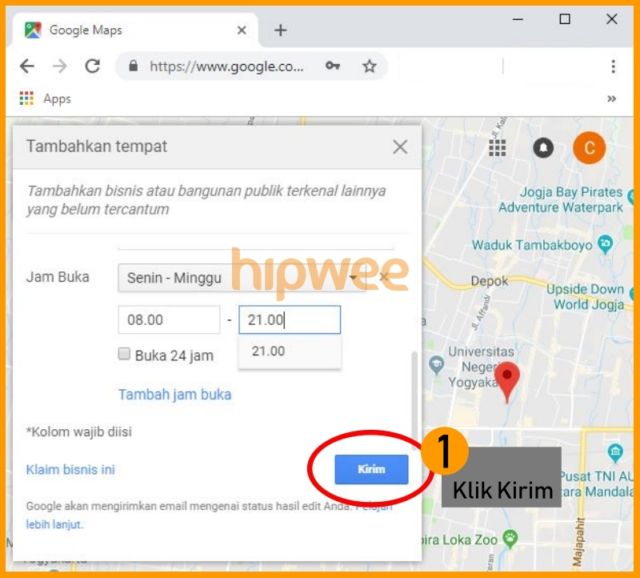The height and width of the screenshot is (578, 640).
Task: Close the Tambahkan tempat dialog
Action: pyautogui.click(x=400, y=147)
